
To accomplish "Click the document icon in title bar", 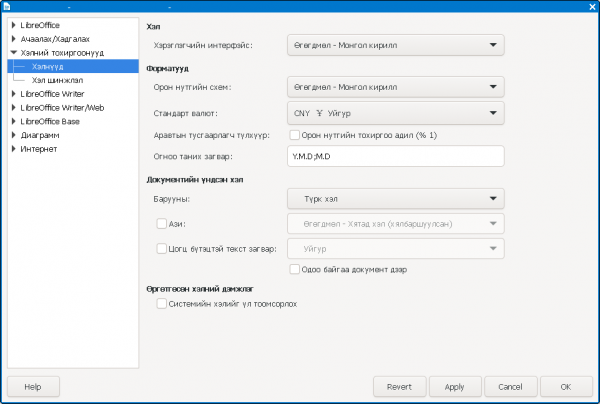I will pos(7,7).
